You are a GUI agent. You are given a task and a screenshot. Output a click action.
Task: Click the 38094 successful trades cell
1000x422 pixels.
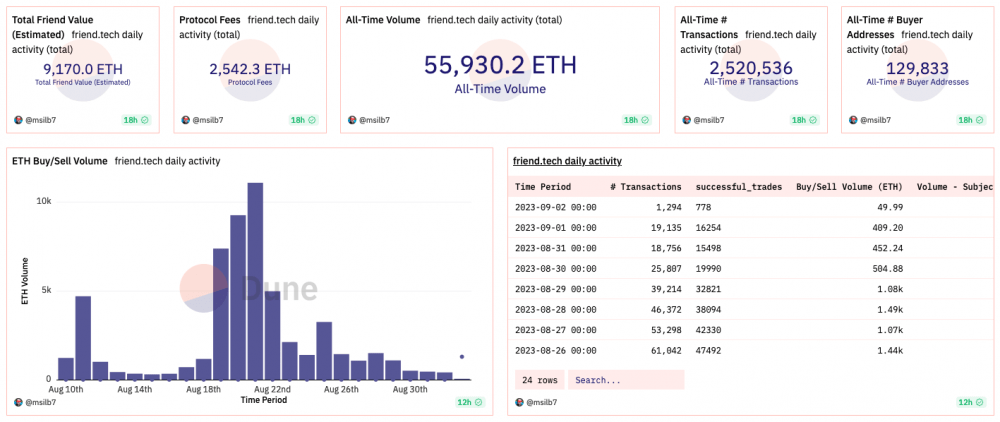[x=709, y=309]
